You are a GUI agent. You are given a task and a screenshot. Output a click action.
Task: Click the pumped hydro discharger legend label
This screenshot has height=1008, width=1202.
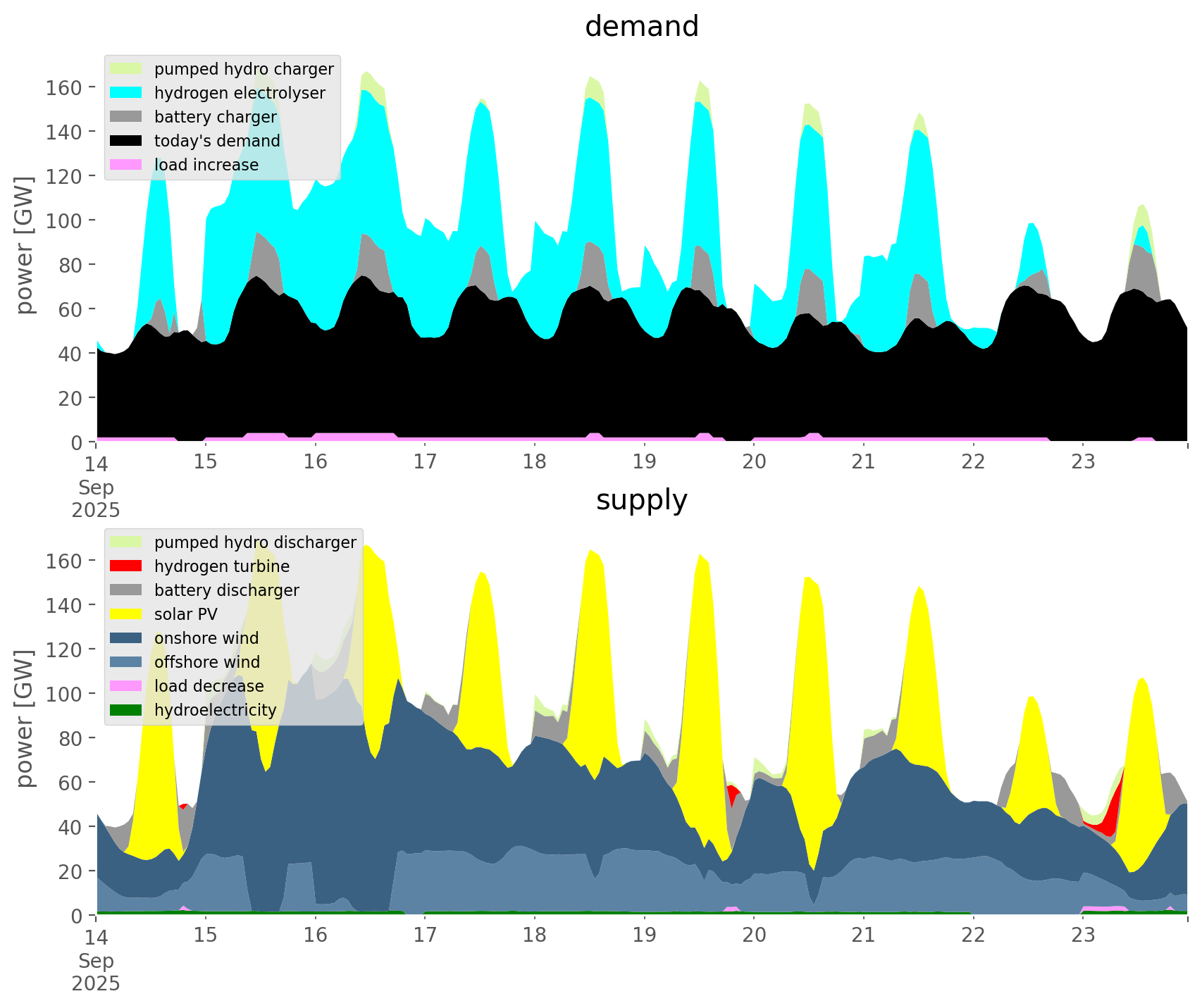pyautogui.click(x=255, y=542)
